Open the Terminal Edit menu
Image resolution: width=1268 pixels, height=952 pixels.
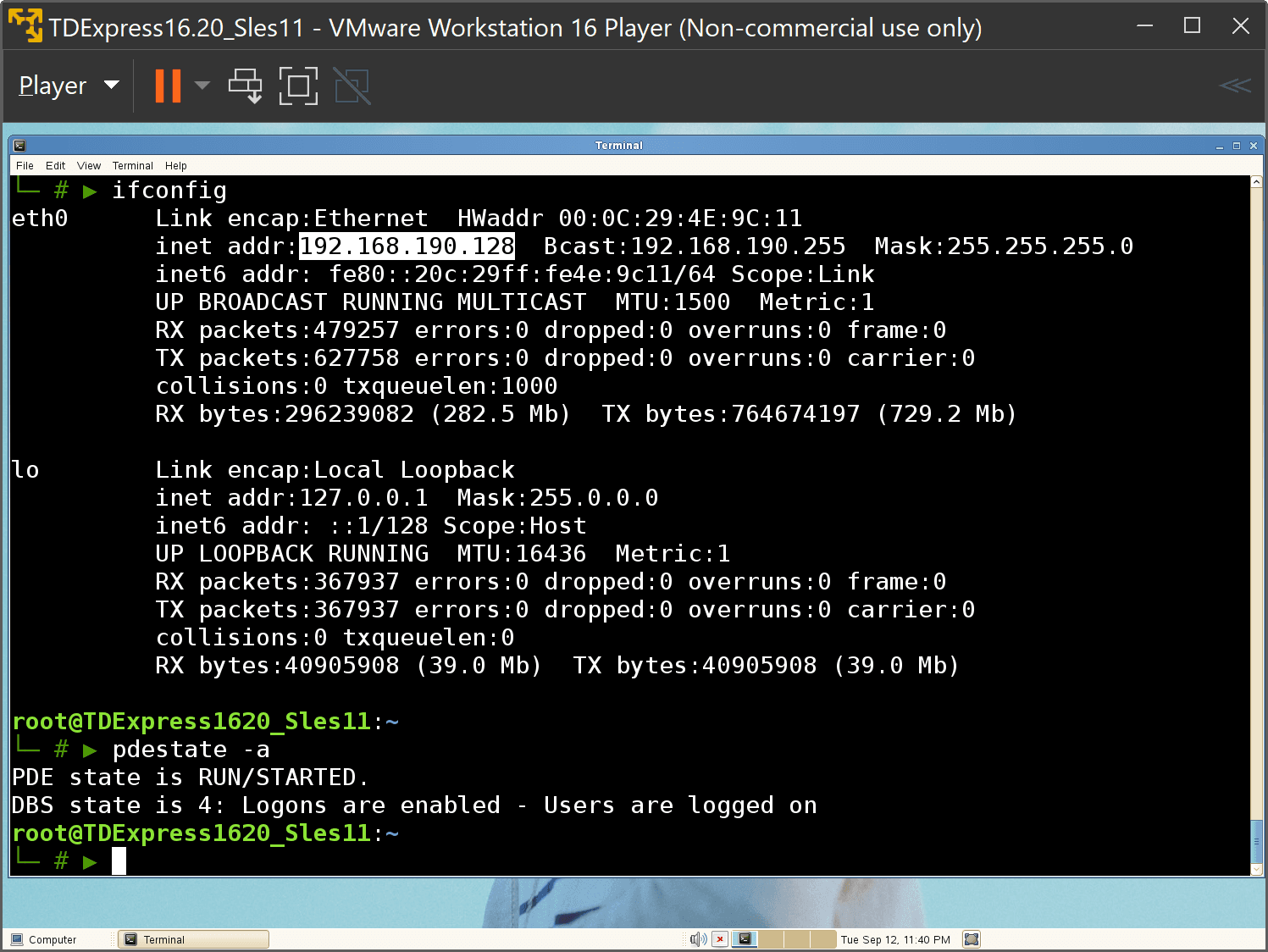(x=55, y=165)
